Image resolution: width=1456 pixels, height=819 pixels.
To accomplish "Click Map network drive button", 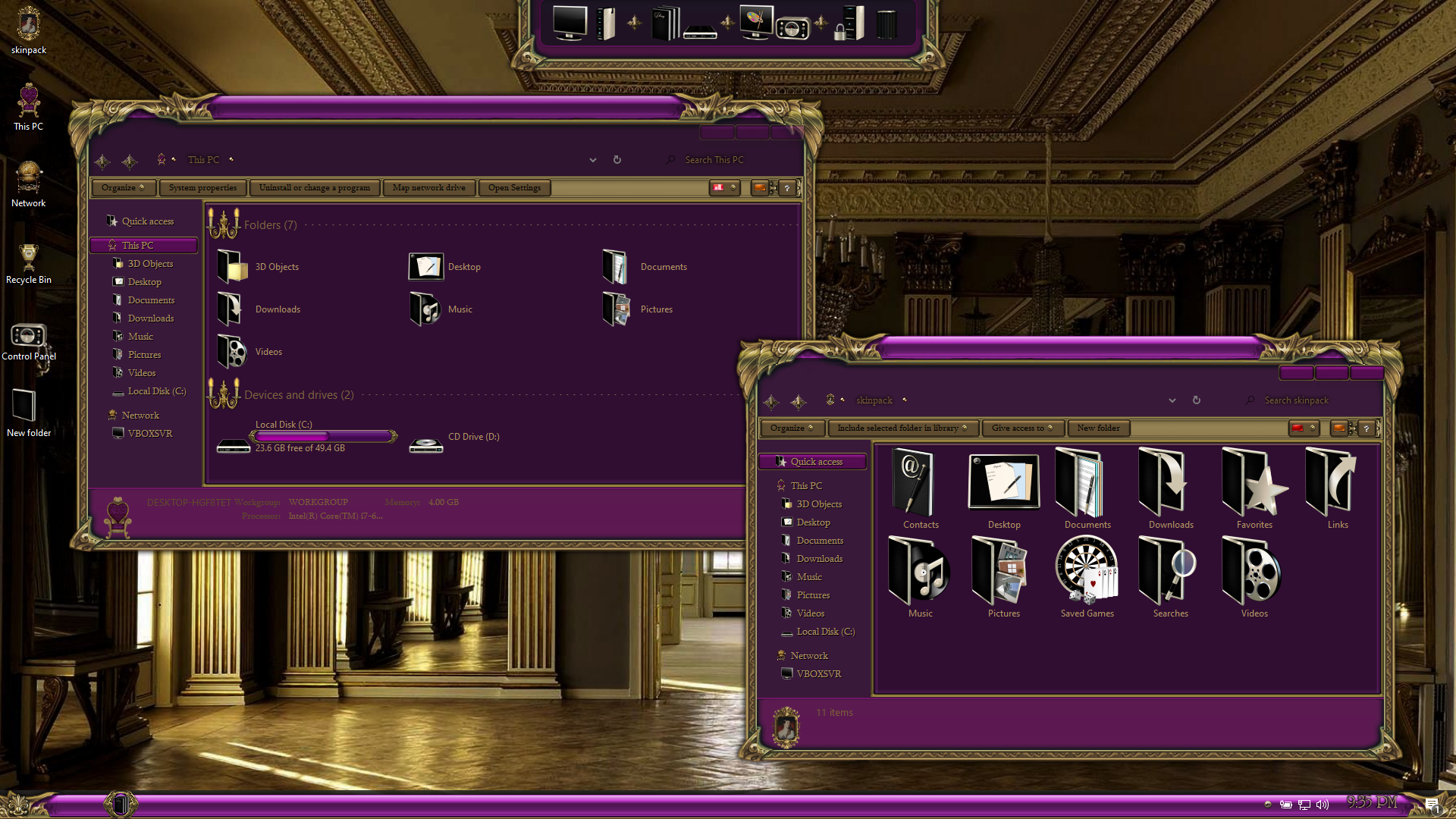I will coord(429,188).
